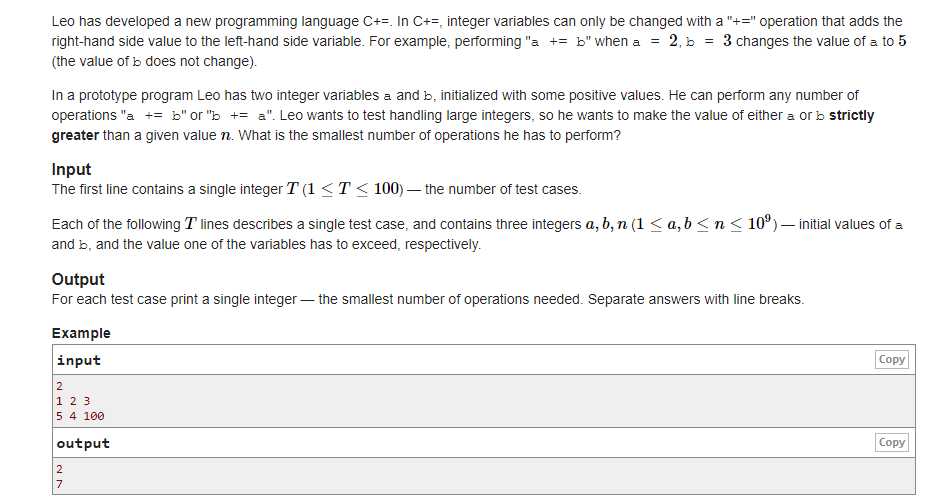Click the code snippet 'b += a' in second paragraph
Viewport: 926px width, 503px height.
pos(239,116)
